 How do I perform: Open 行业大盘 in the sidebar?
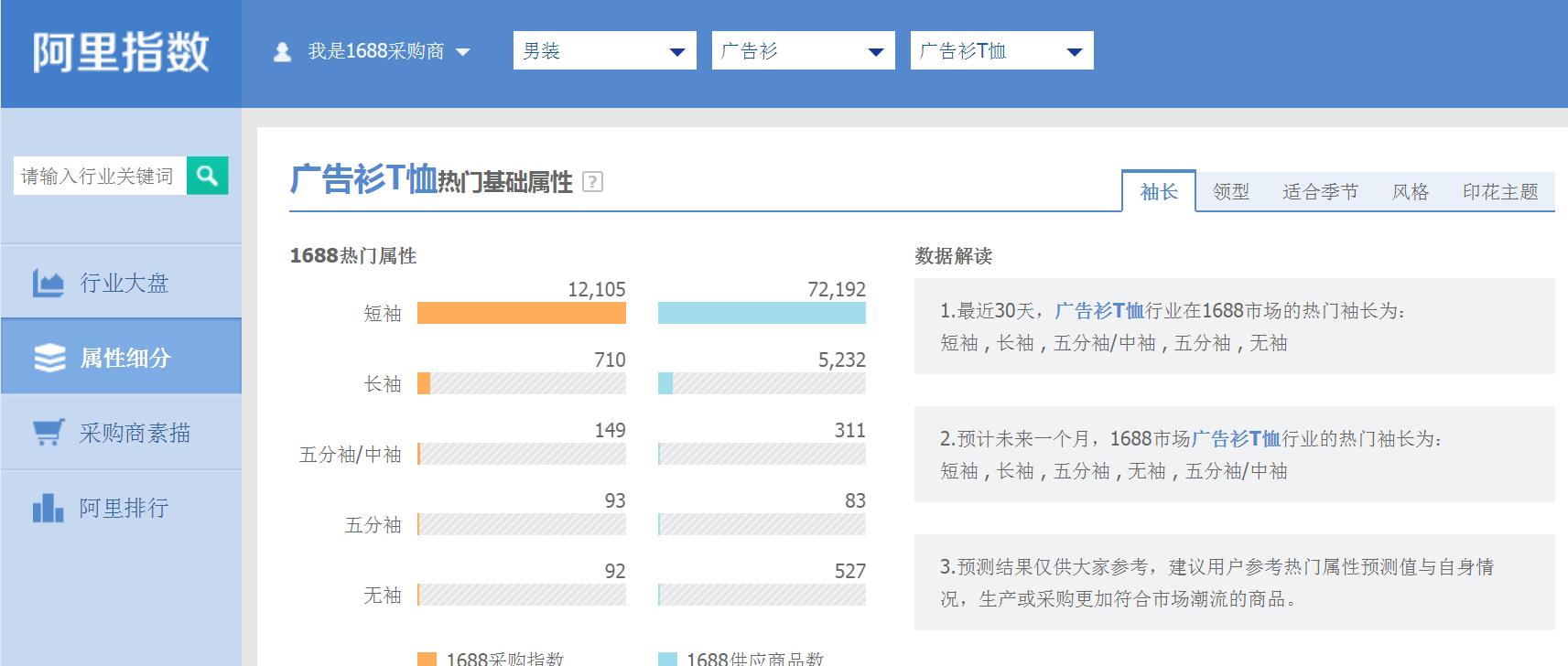[x=121, y=283]
